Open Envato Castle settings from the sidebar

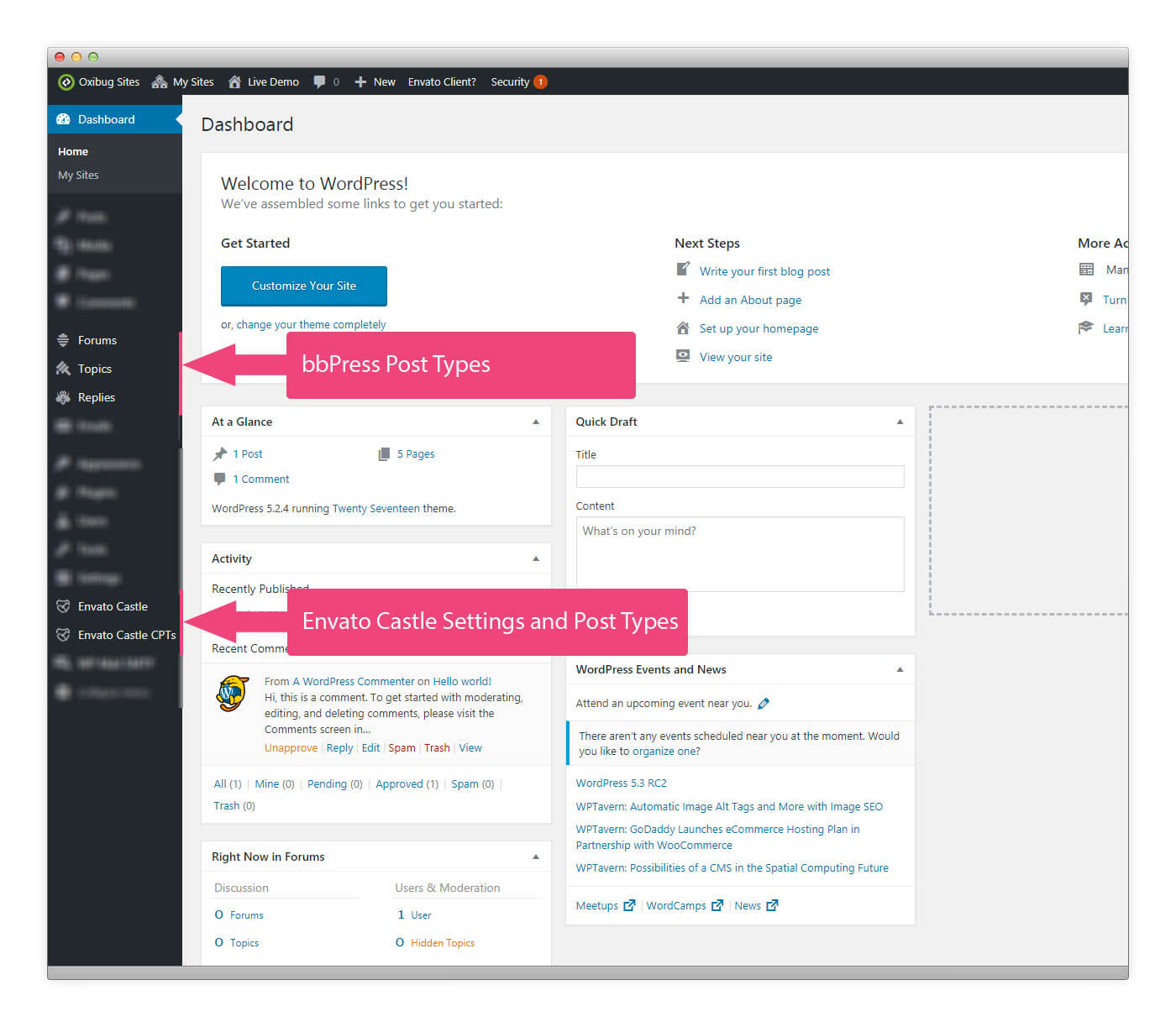tap(112, 606)
